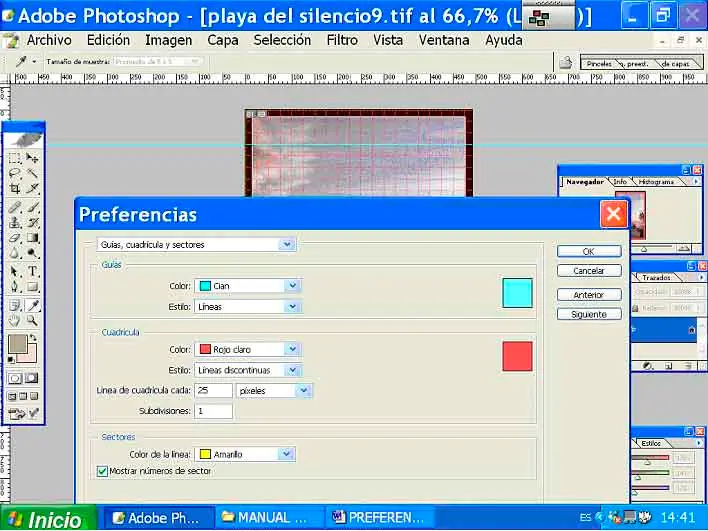The width and height of the screenshot is (708, 531).
Task: Click foreground color swatch in toolbox
Action: (18, 344)
